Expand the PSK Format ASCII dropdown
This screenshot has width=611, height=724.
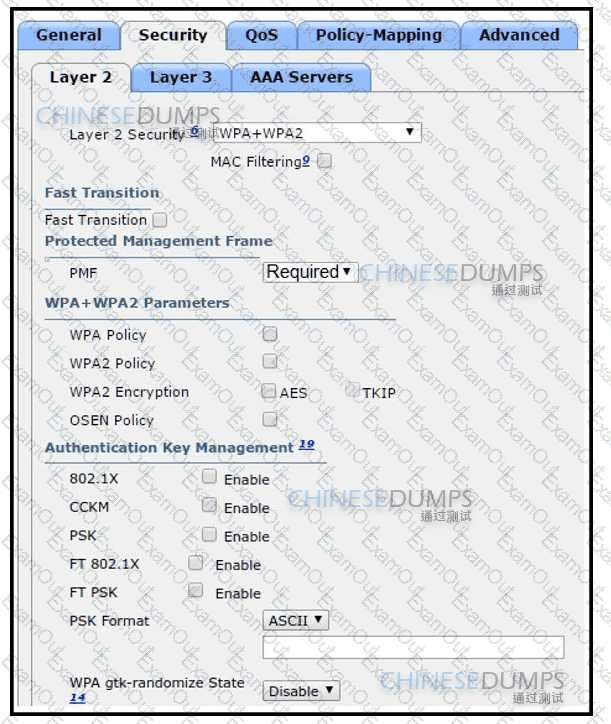(x=296, y=620)
